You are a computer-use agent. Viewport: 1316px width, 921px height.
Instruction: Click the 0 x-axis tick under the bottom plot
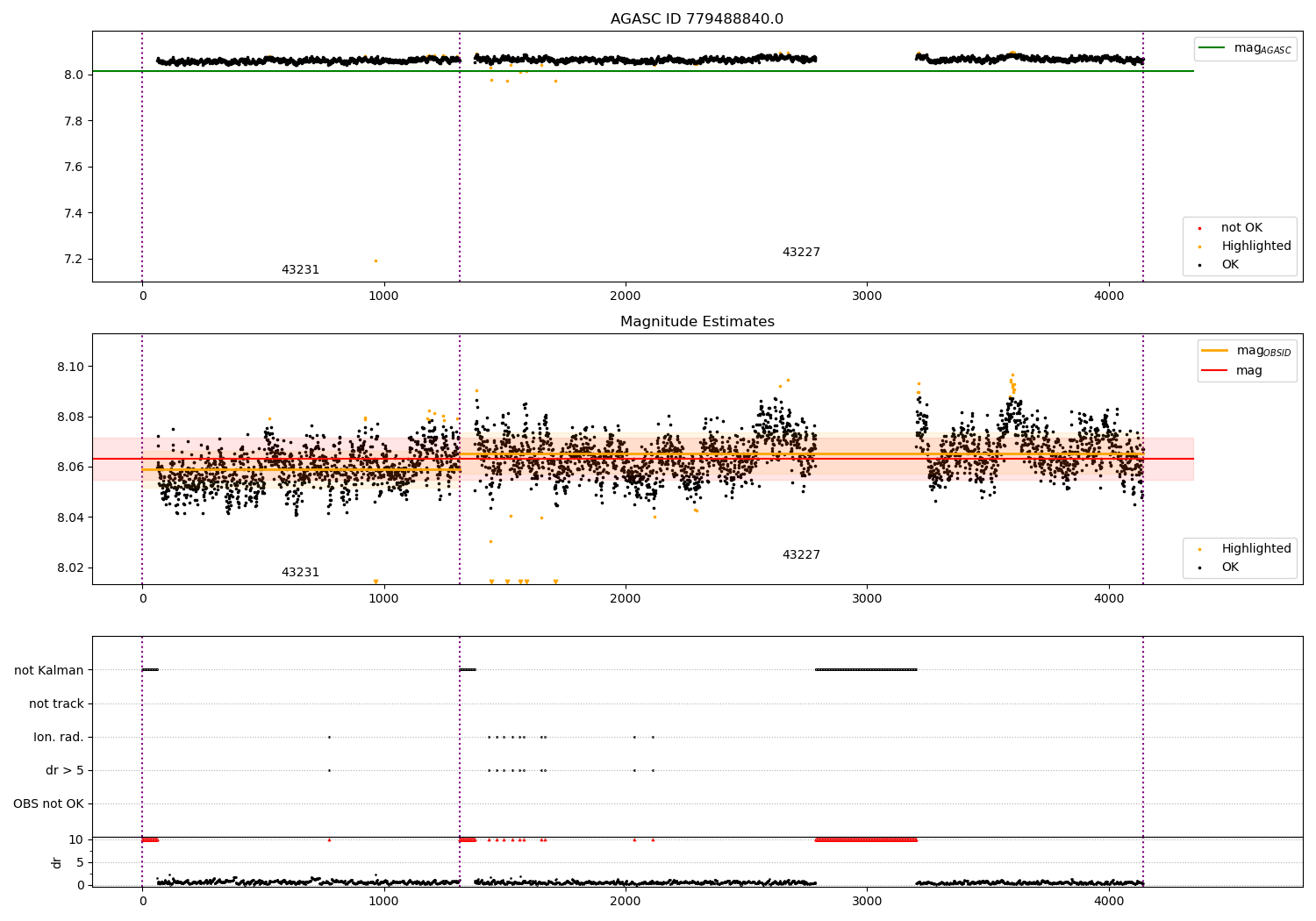142,902
